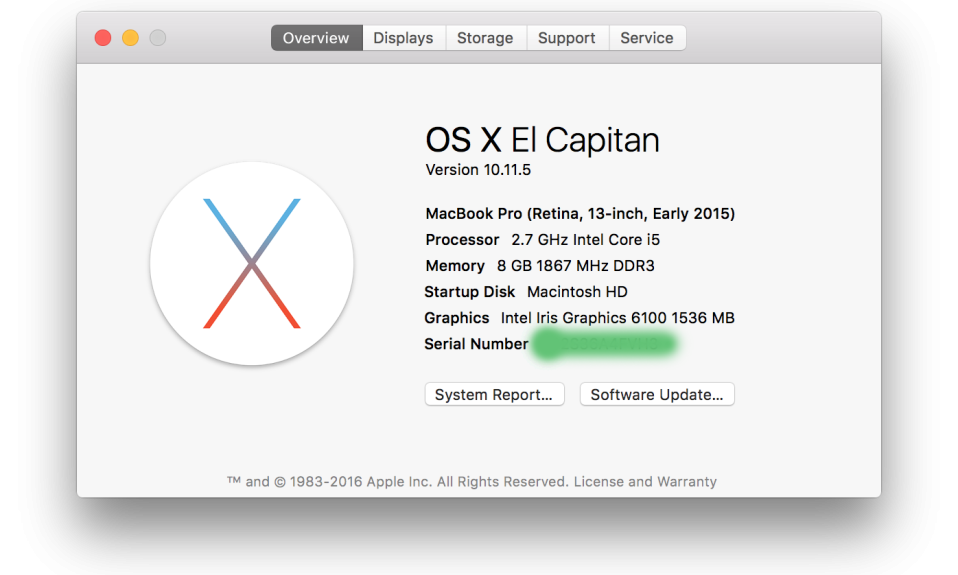Select the Storage tab
The height and width of the screenshot is (575, 958).
(485, 38)
